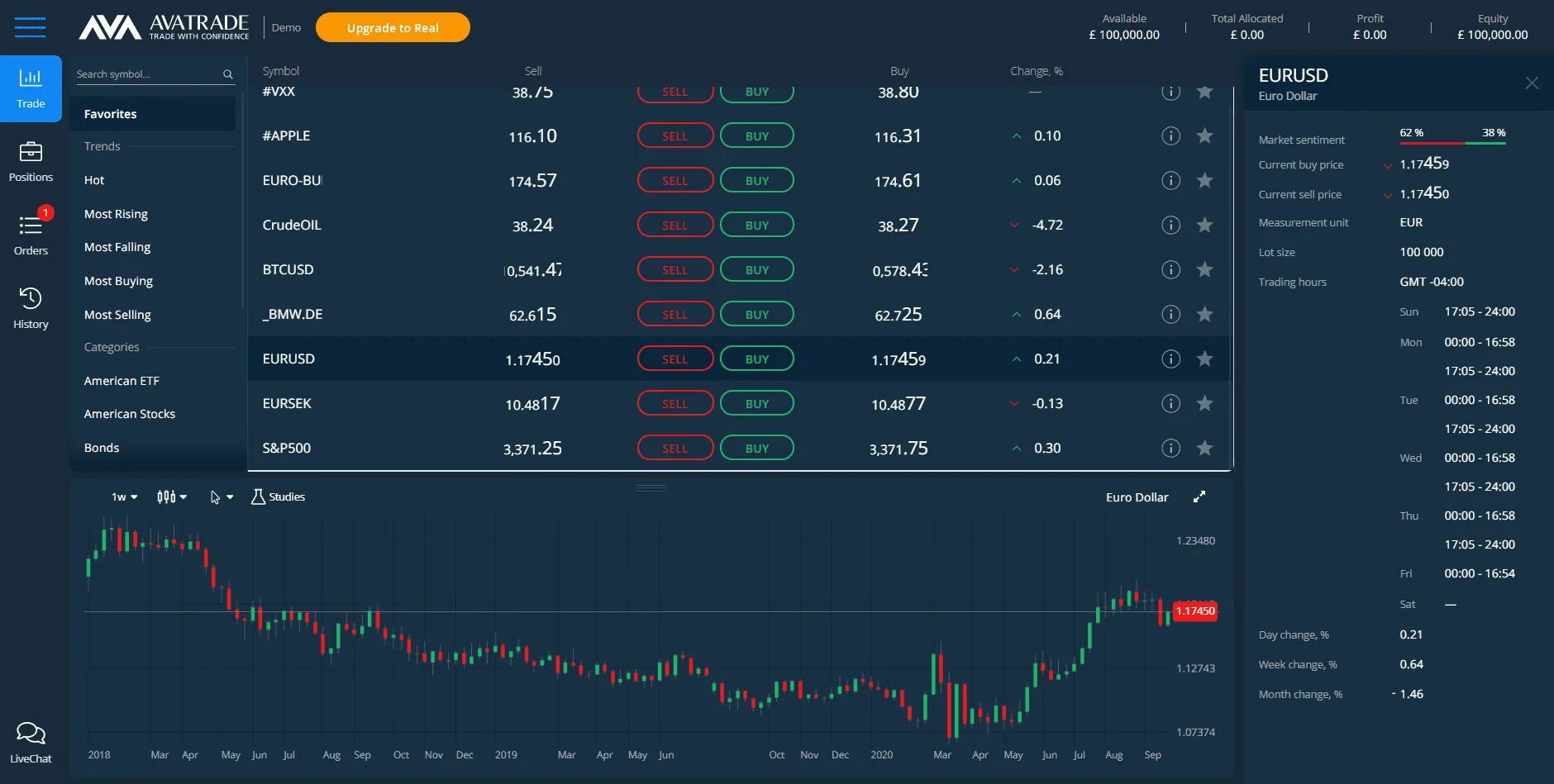Viewport: 1554px width, 784px height.
Task: Open the Studies flask tool
Action: point(279,497)
